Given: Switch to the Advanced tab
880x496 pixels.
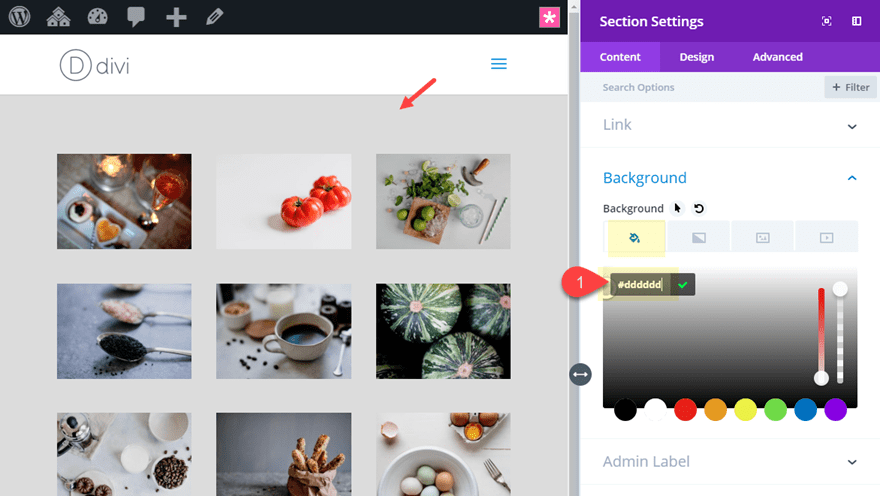Looking at the screenshot, I should click(777, 57).
